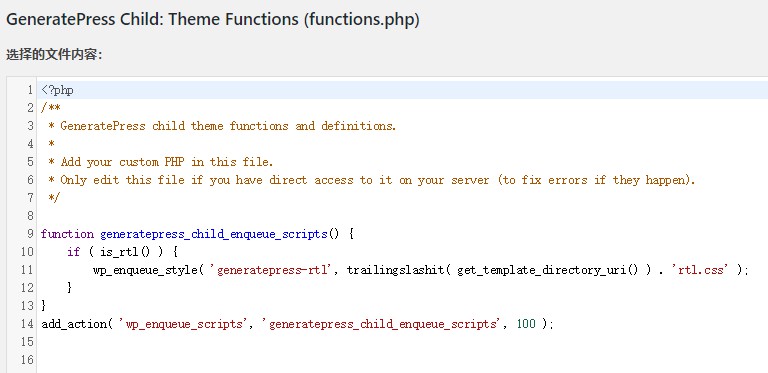This screenshot has width=768, height=373.
Task: Click the opening <?php tag
Action: (57, 91)
